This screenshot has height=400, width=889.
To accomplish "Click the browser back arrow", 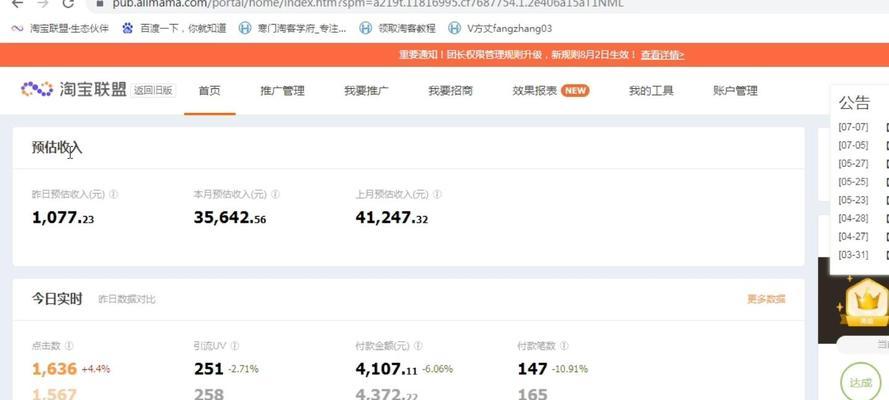I will click(17, 3).
